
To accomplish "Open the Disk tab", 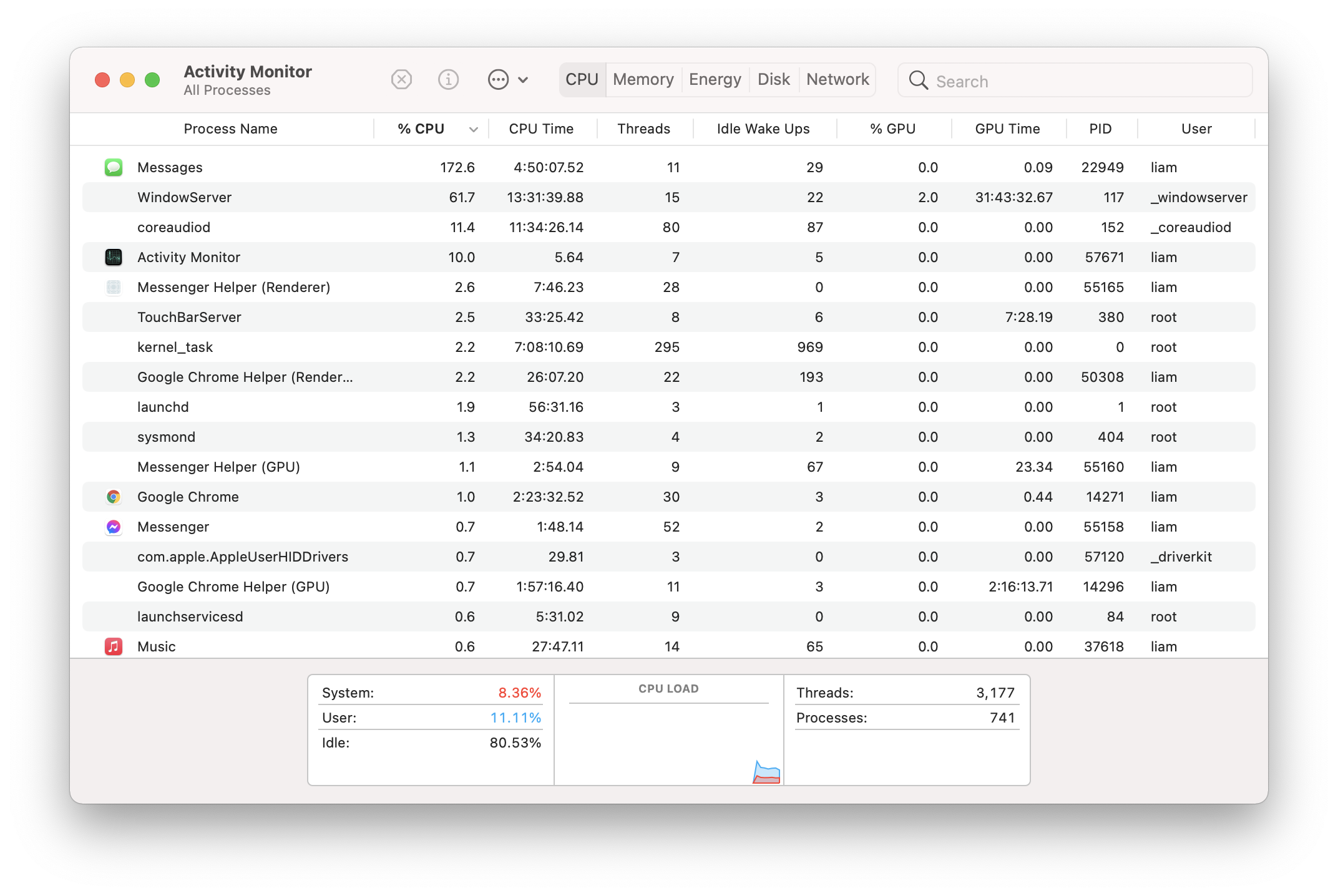I will click(x=773, y=80).
